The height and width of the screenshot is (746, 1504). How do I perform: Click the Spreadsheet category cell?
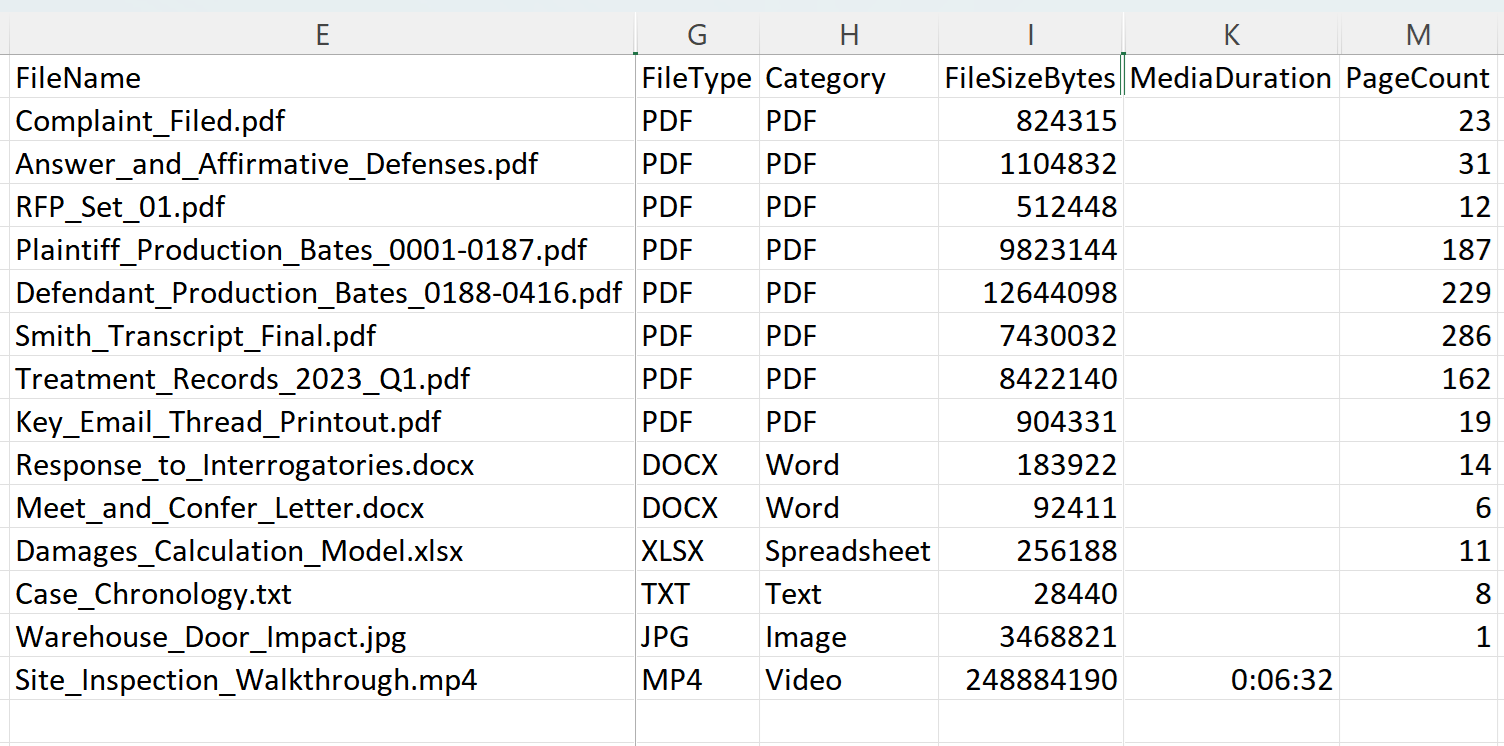click(847, 550)
